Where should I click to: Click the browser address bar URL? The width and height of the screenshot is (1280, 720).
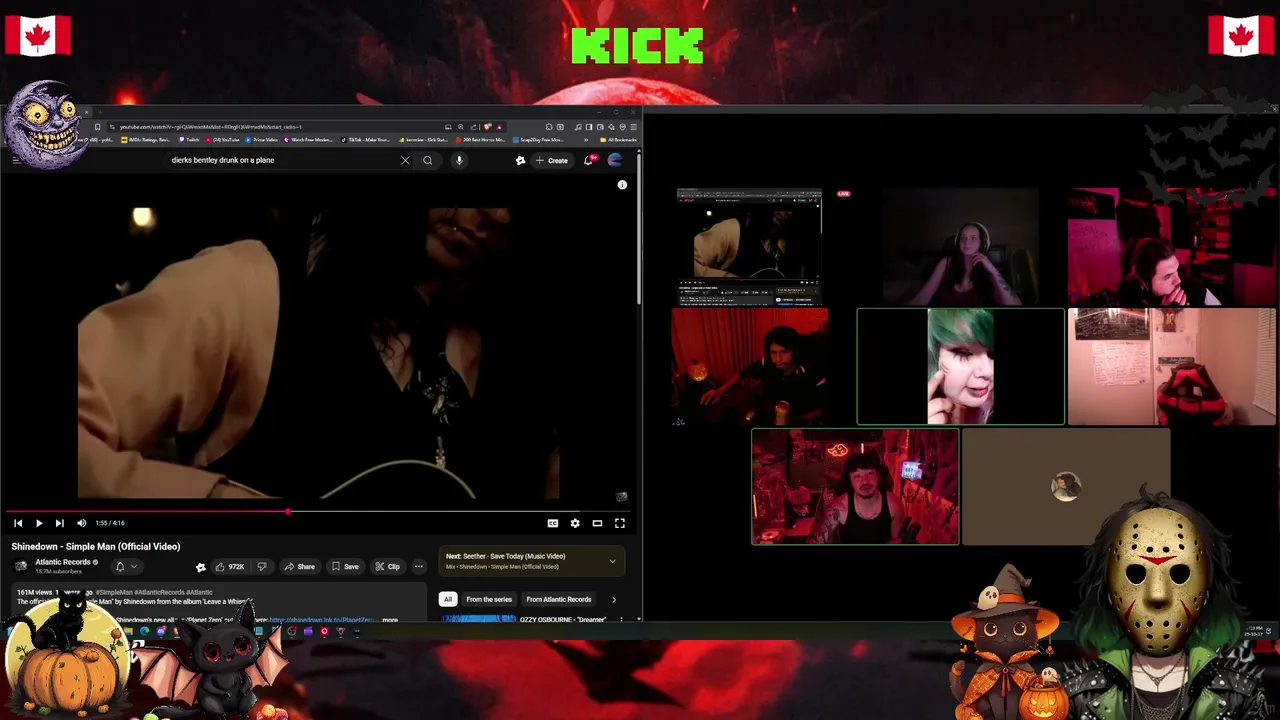(x=210, y=127)
